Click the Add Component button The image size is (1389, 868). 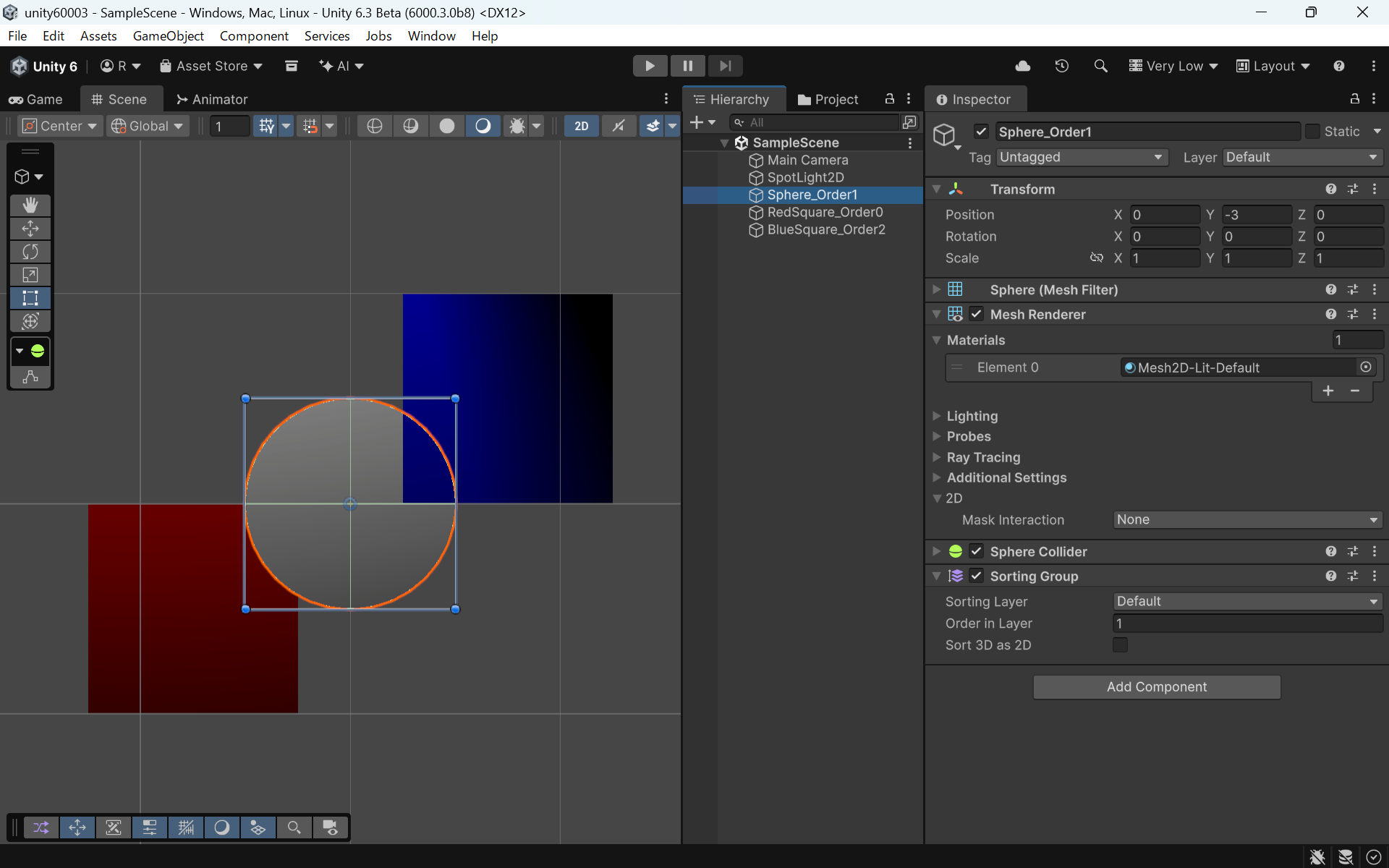(x=1156, y=686)
